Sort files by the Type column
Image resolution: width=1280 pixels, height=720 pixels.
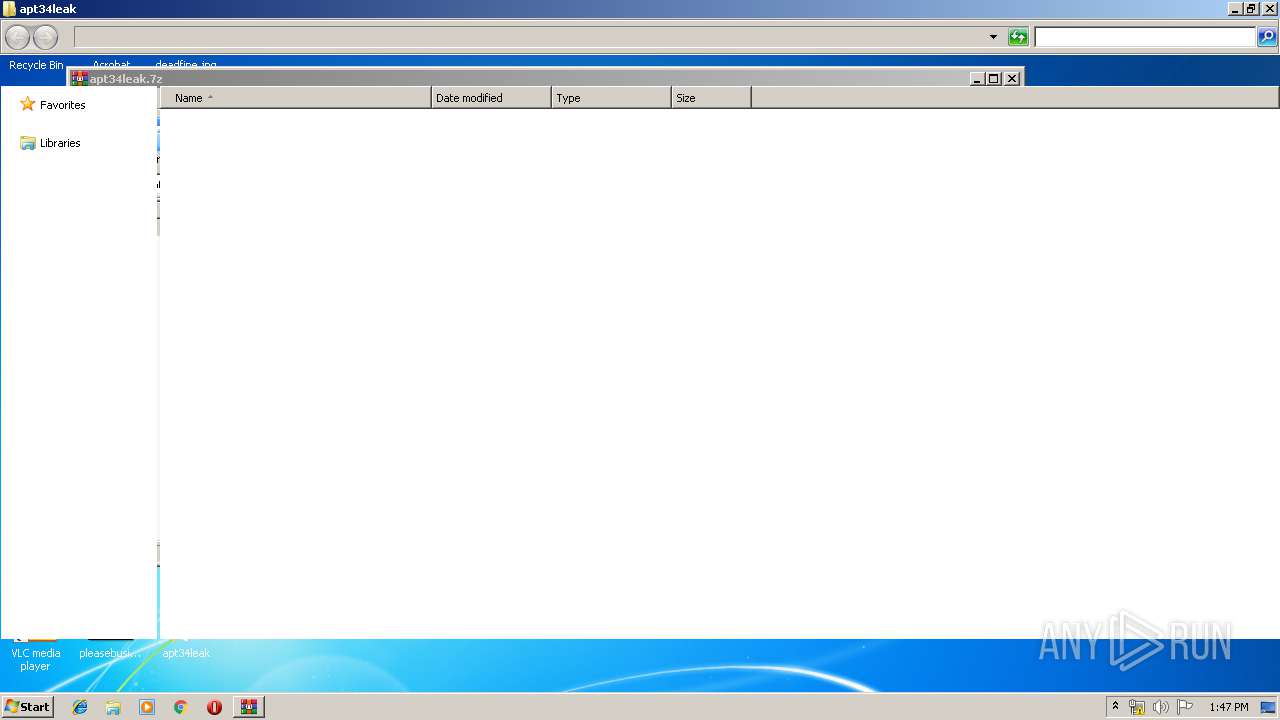[611, 98]
